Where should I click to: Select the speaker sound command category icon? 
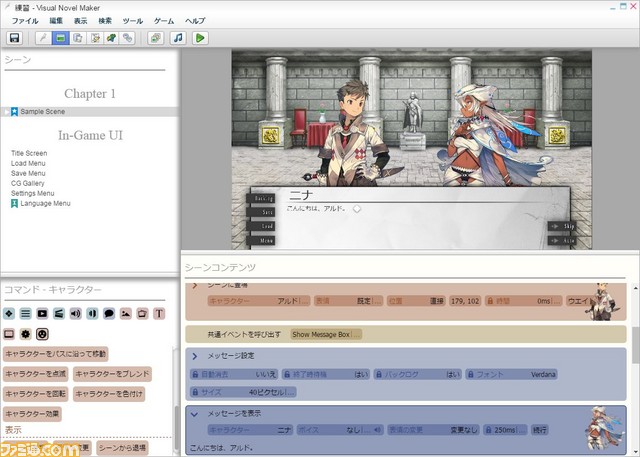coord(76,313)
